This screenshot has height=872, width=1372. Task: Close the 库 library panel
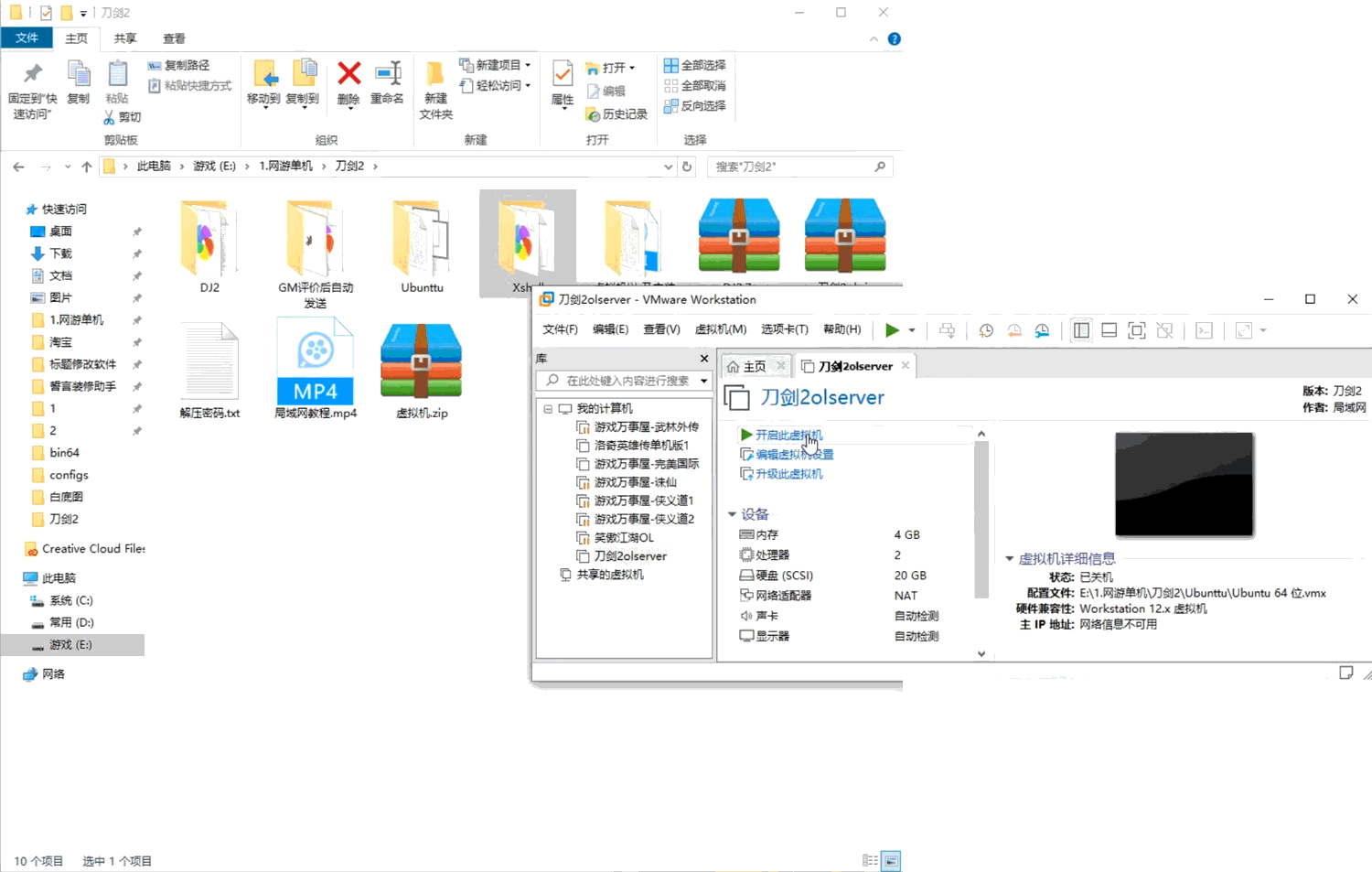click(x=704, y=359)
